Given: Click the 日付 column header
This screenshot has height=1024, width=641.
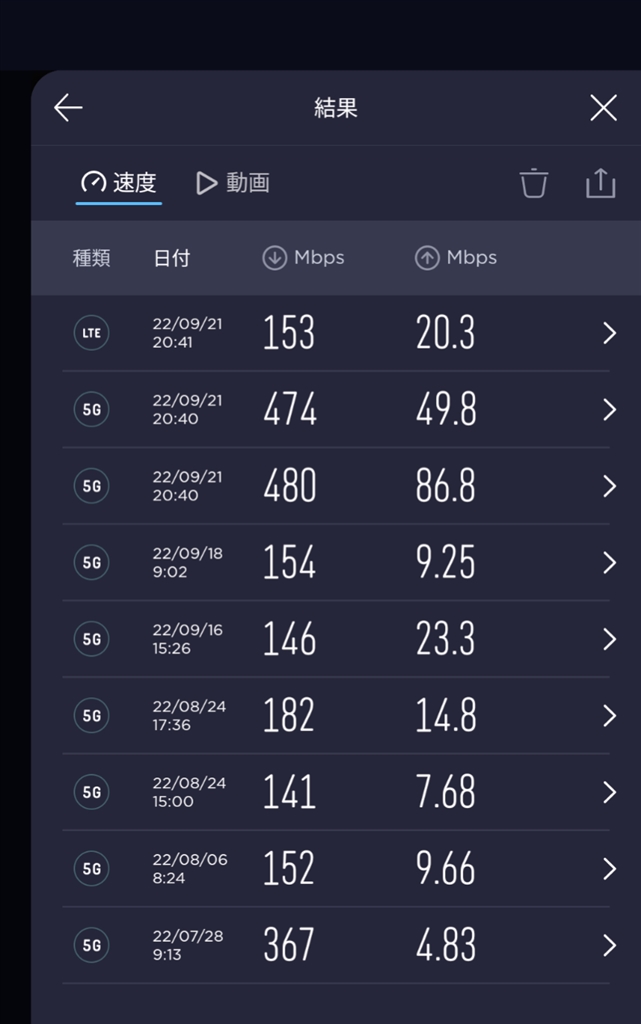Looking at the screenshot, I should pos(171,258).
